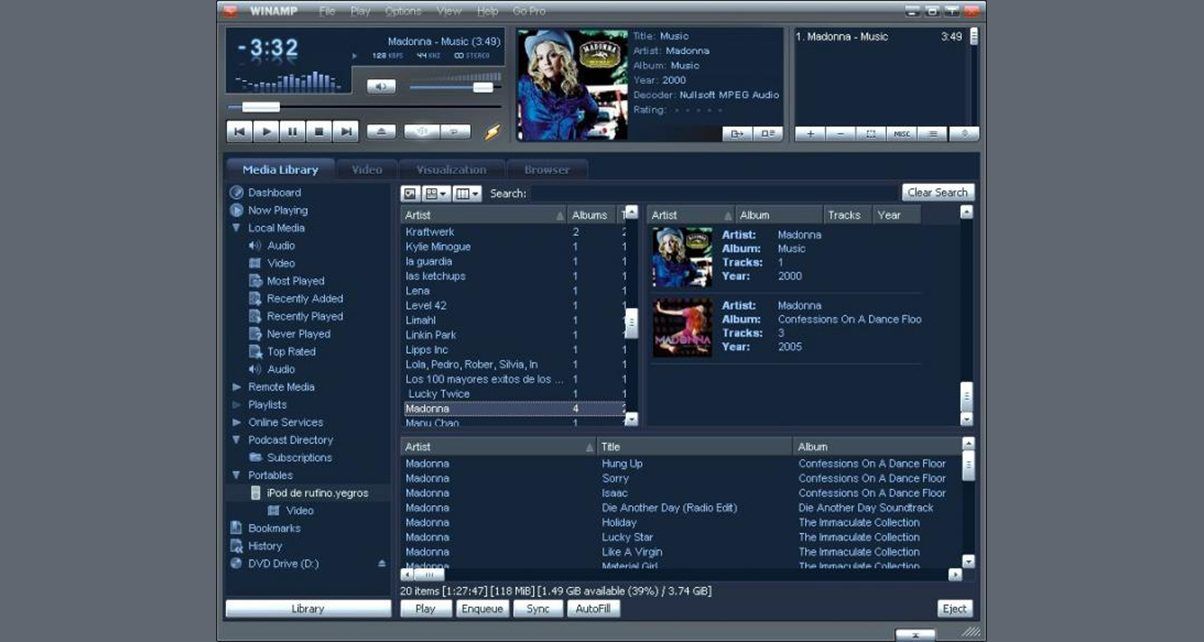This screenshot has height=642, width=1204.
Task: Open the View menu
Action: [450, 11]
